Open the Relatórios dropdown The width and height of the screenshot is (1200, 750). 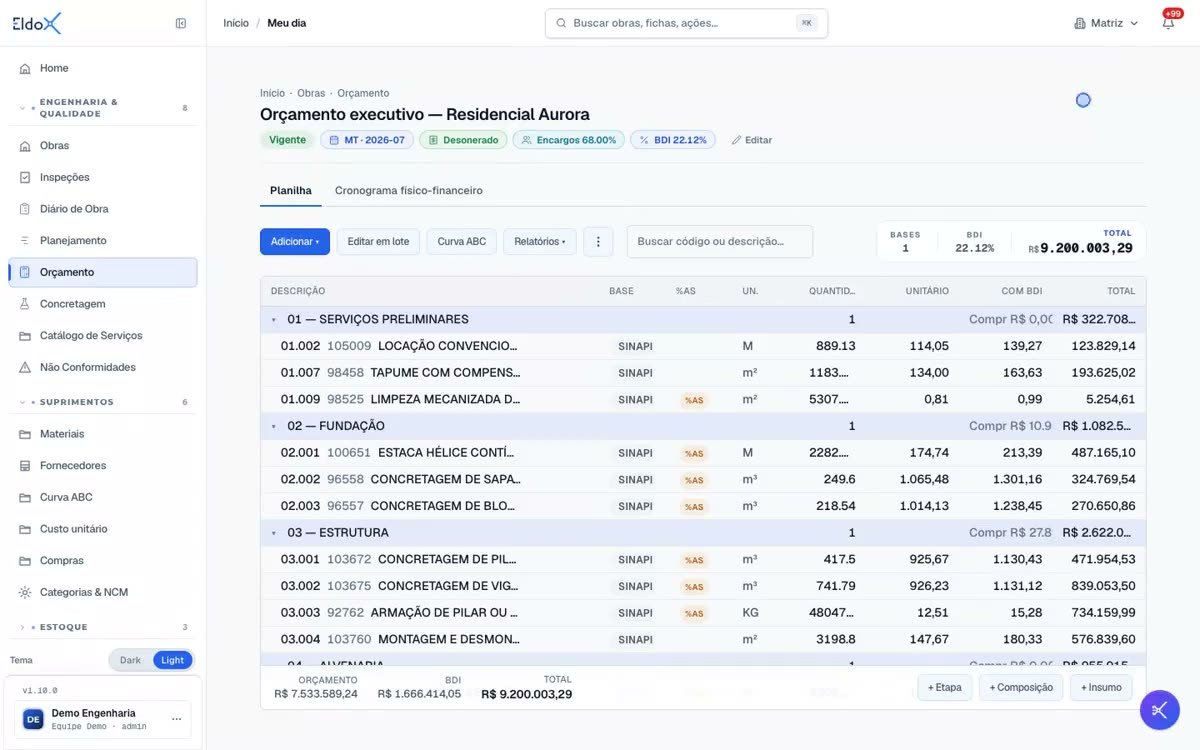pyautogui.click(x=540, y=242)
